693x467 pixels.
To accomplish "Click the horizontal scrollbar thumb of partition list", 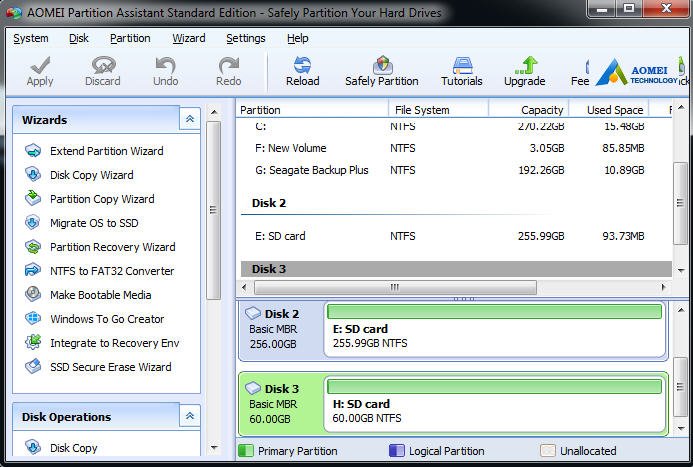I will coord(395,287).
